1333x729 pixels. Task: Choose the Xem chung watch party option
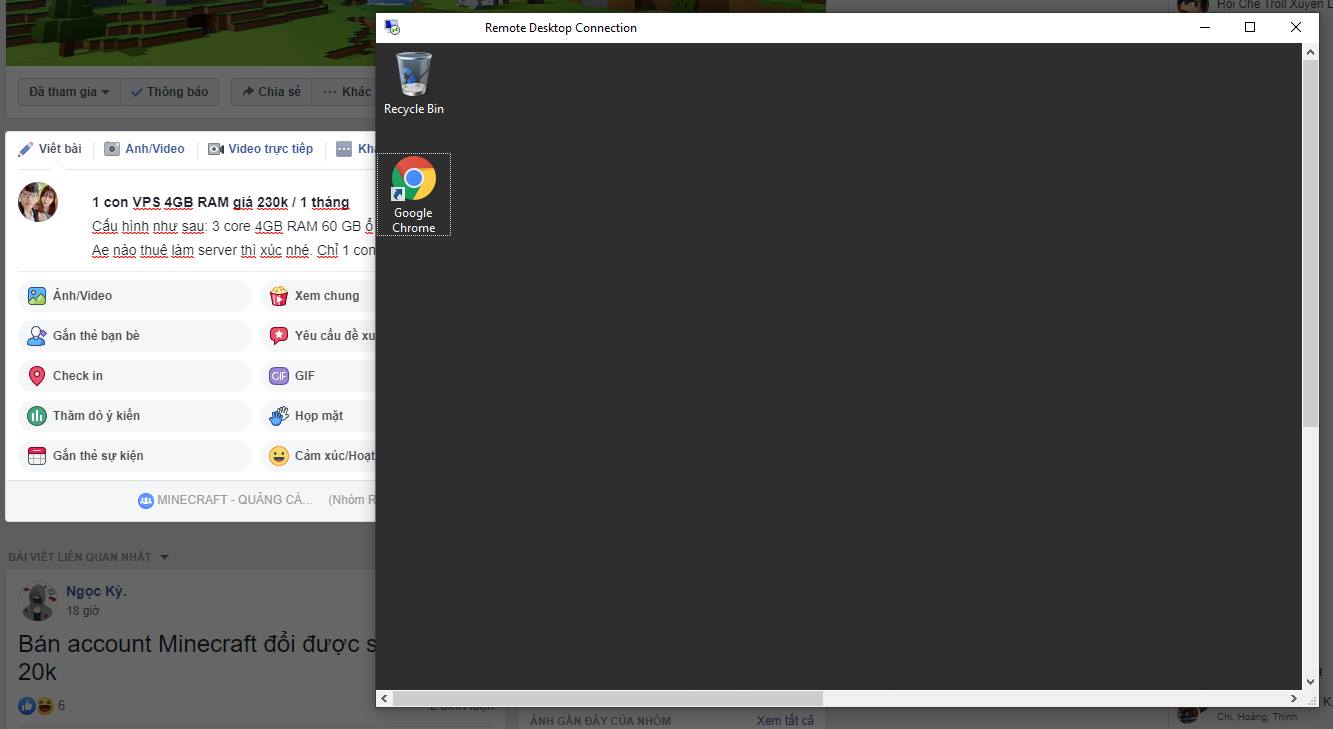coord(318,296)
